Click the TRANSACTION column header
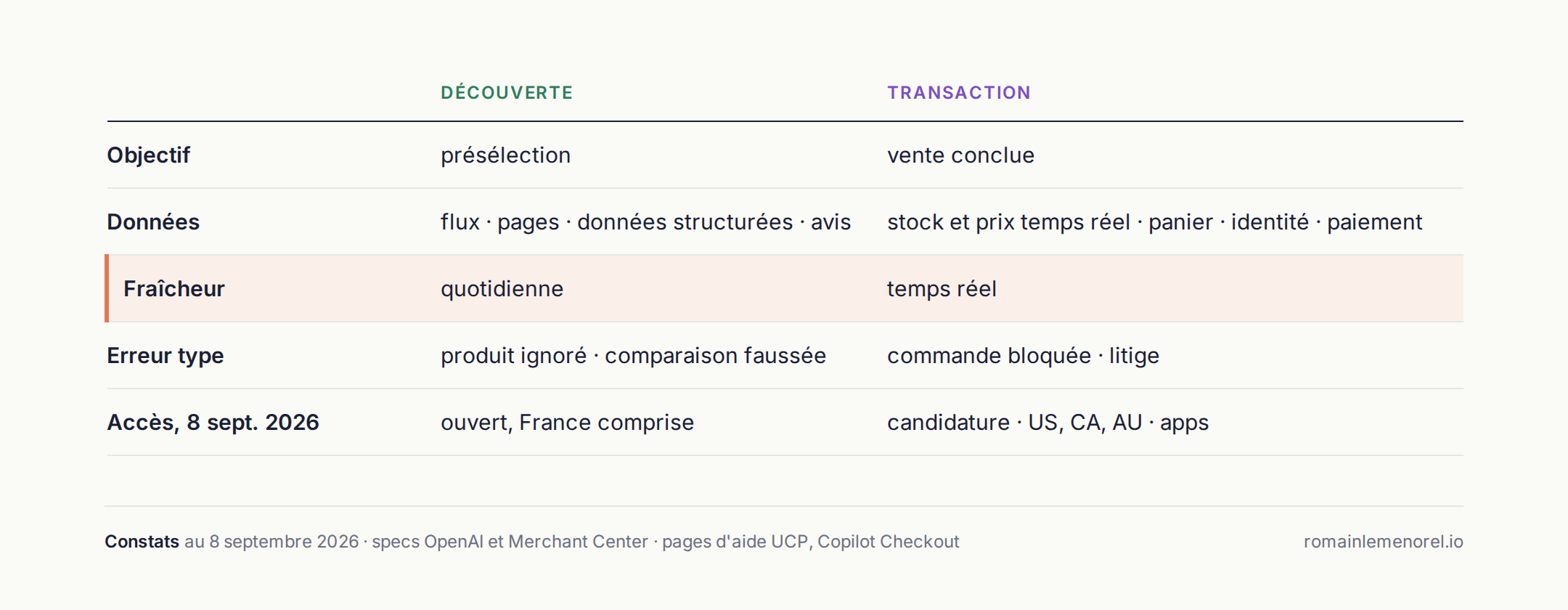1568x610 pixels. tap(958, 92)
